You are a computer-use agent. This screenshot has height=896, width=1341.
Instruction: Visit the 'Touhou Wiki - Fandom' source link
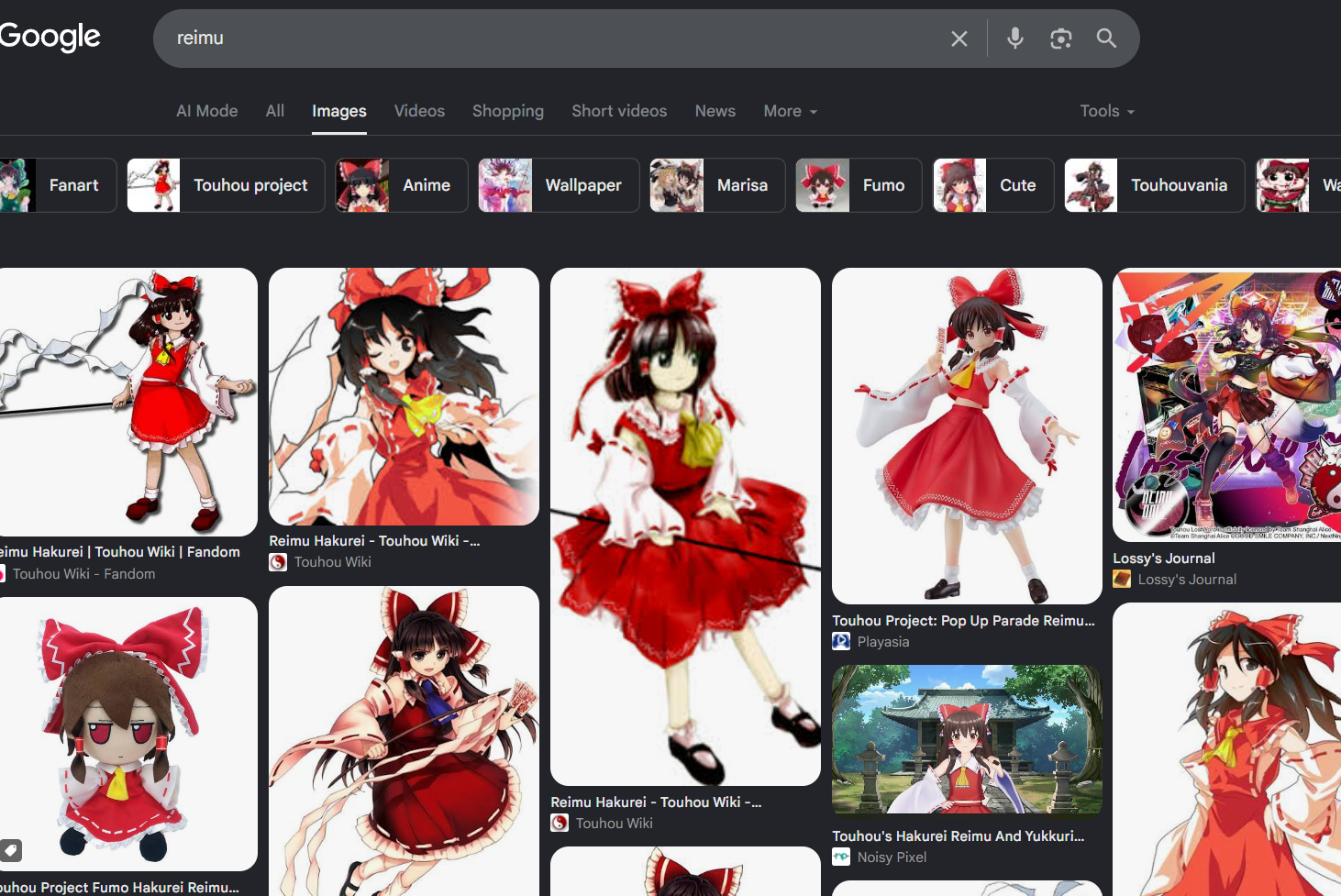[x=84, y=574]
